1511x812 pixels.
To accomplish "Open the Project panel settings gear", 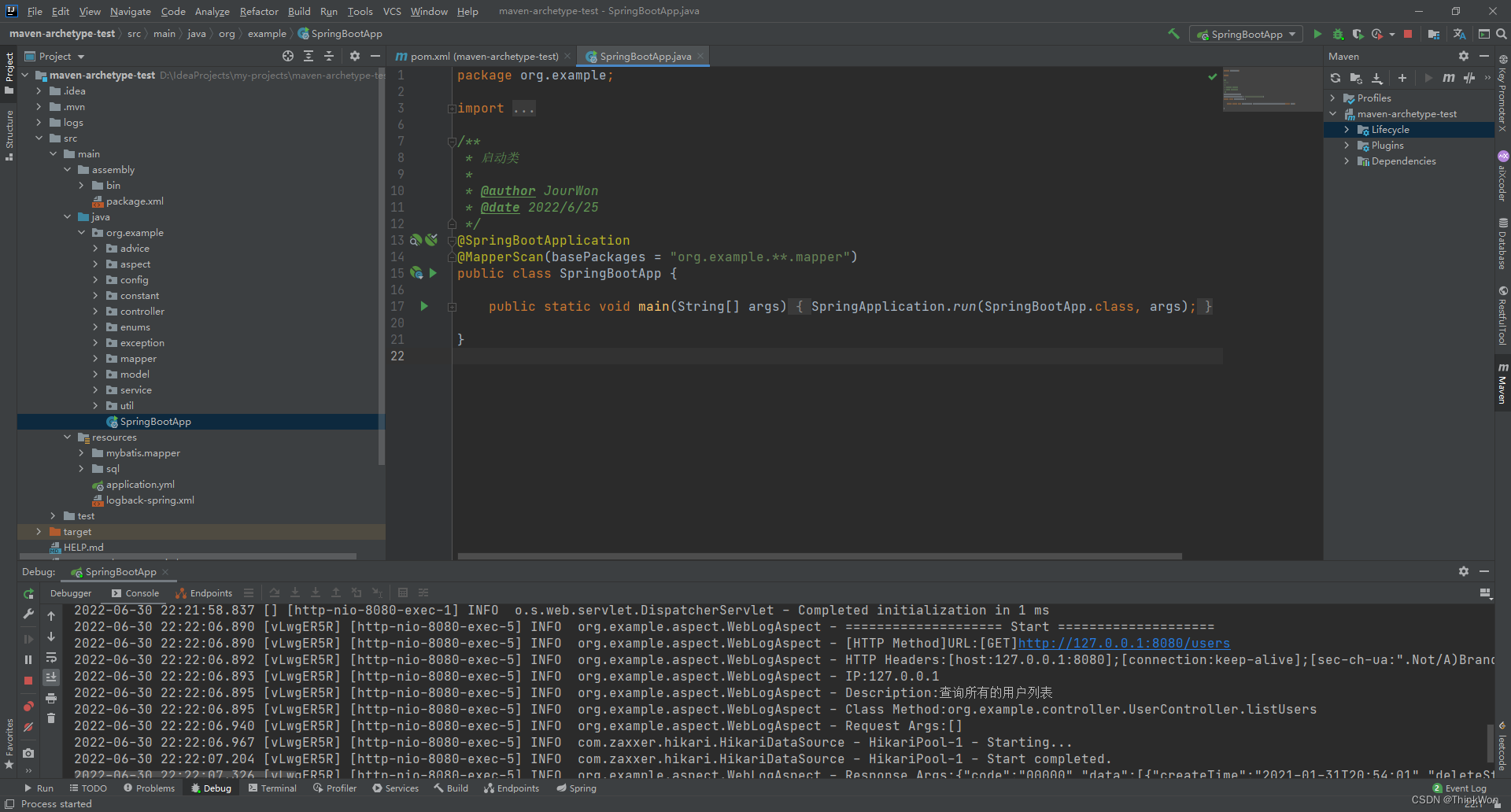I will point(355,56).
